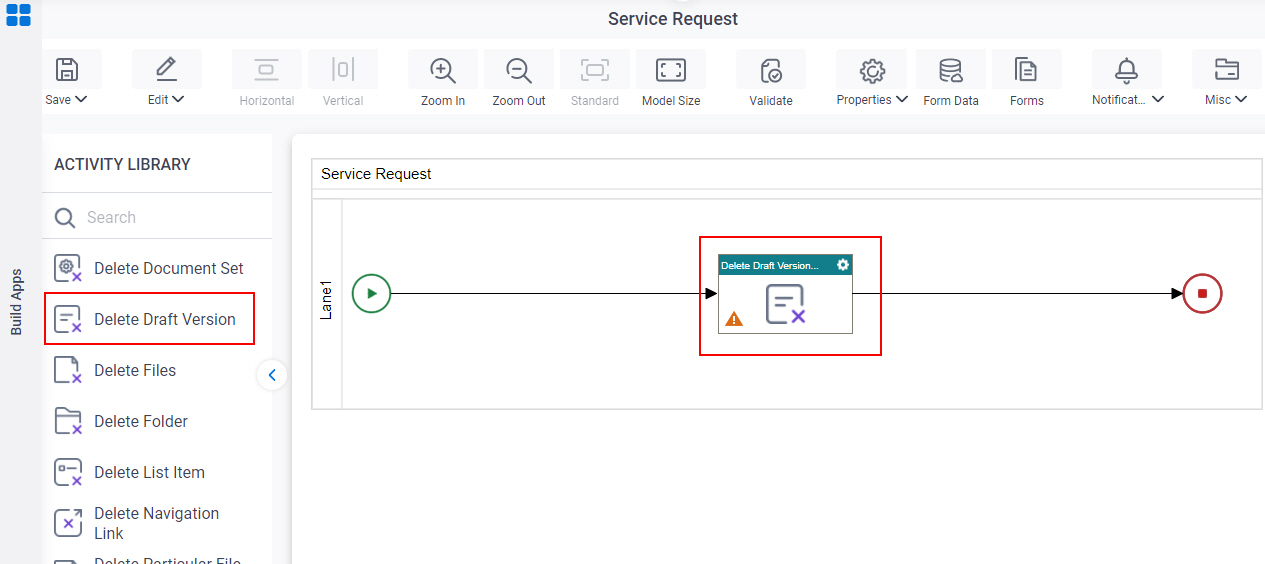Select the Delete Navigation Link icon
Viewport: 1265px width, 564px height.
click(68, 523)
